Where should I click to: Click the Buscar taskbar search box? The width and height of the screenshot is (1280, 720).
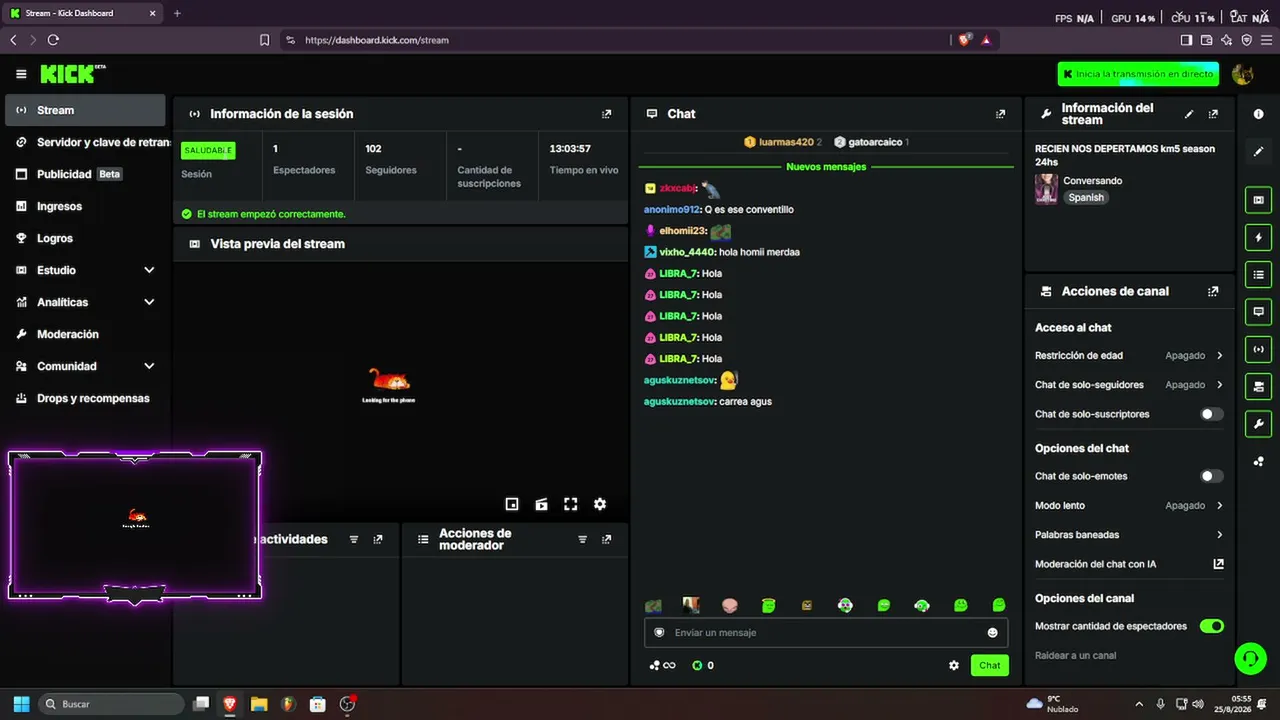click(x=111, y=704)
